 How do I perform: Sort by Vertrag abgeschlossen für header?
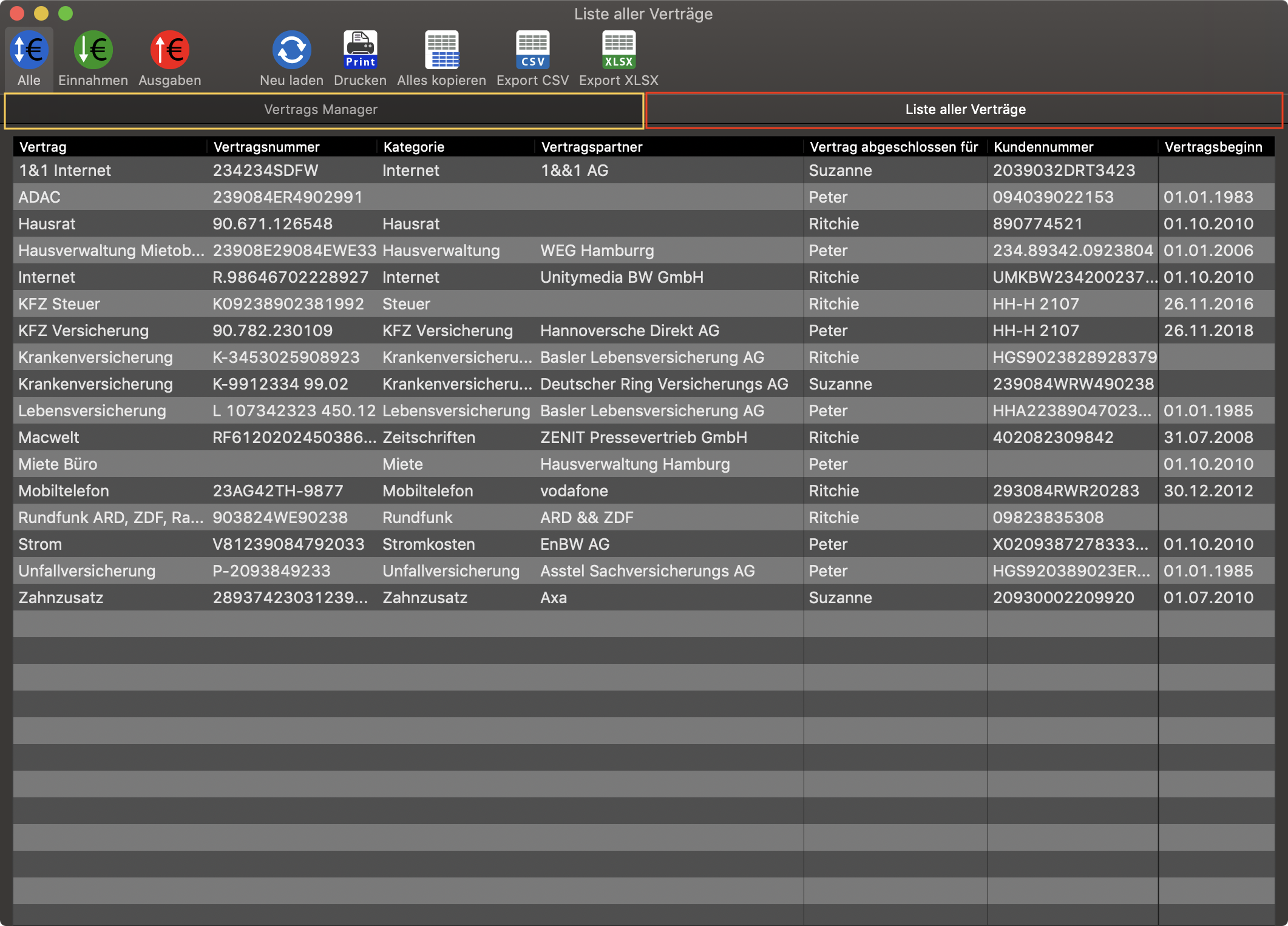tap(896, 147)
